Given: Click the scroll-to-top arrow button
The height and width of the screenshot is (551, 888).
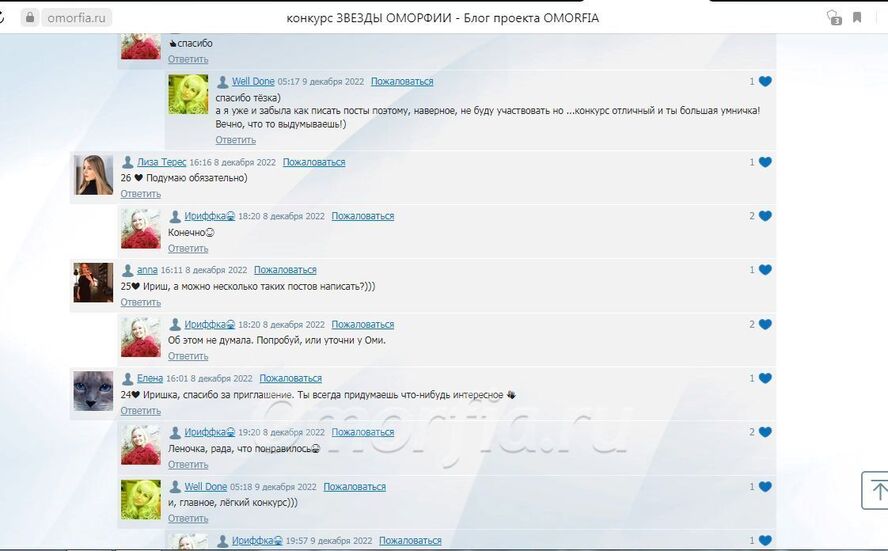Looking at the screenshot, I should 875,490.
